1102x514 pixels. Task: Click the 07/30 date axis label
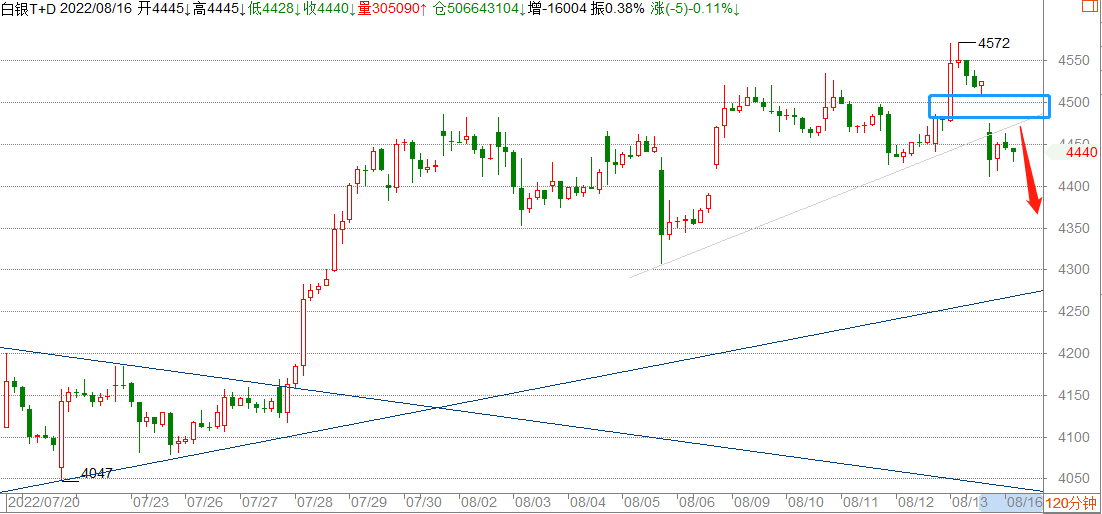423,503
